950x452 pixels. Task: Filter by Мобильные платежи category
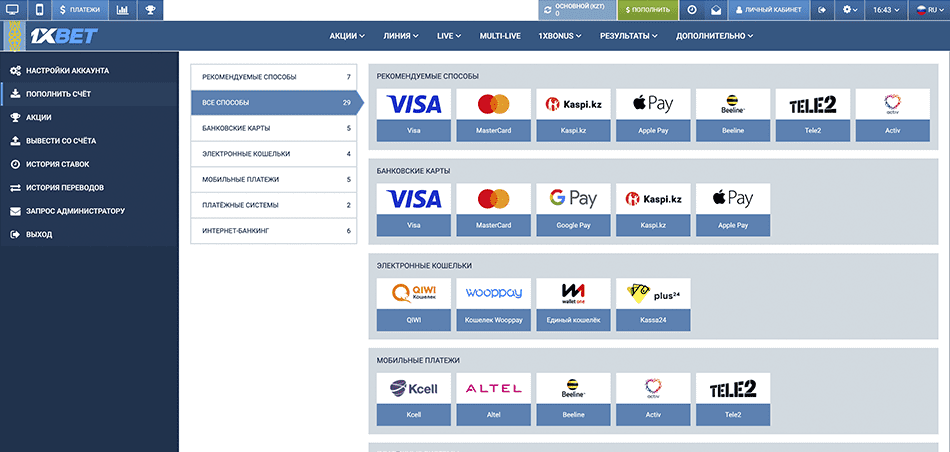(274, 179)
